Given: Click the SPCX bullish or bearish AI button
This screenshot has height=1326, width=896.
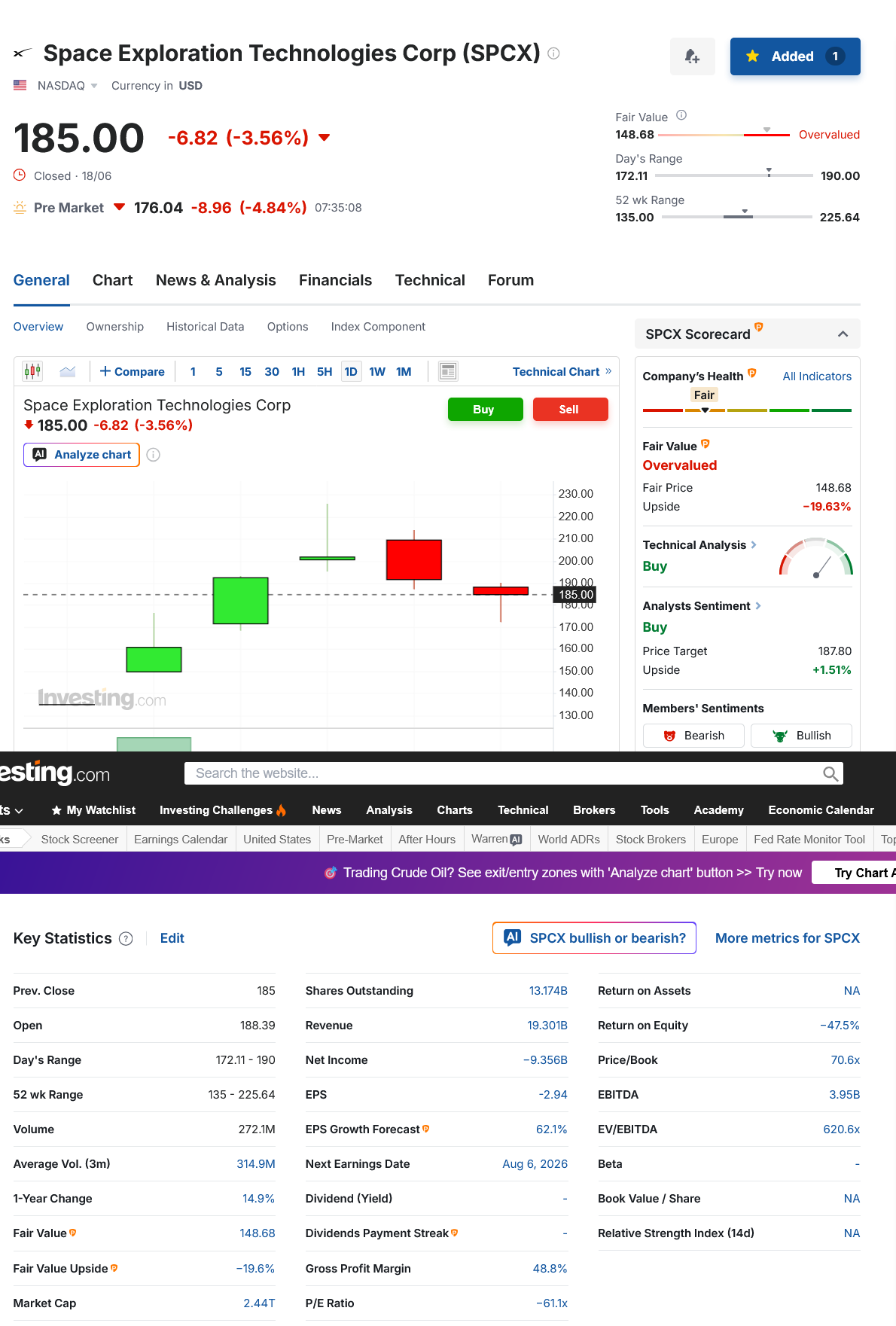Looking at the screenshot, I should click(x=594, y=938).
